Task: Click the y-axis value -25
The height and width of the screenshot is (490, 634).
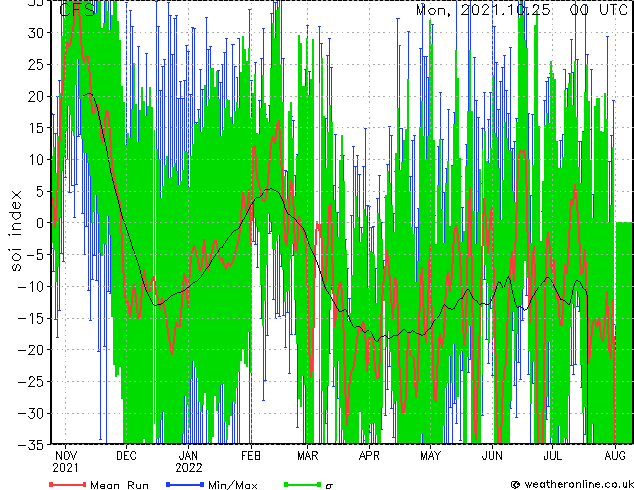Action: pos(31,381)
